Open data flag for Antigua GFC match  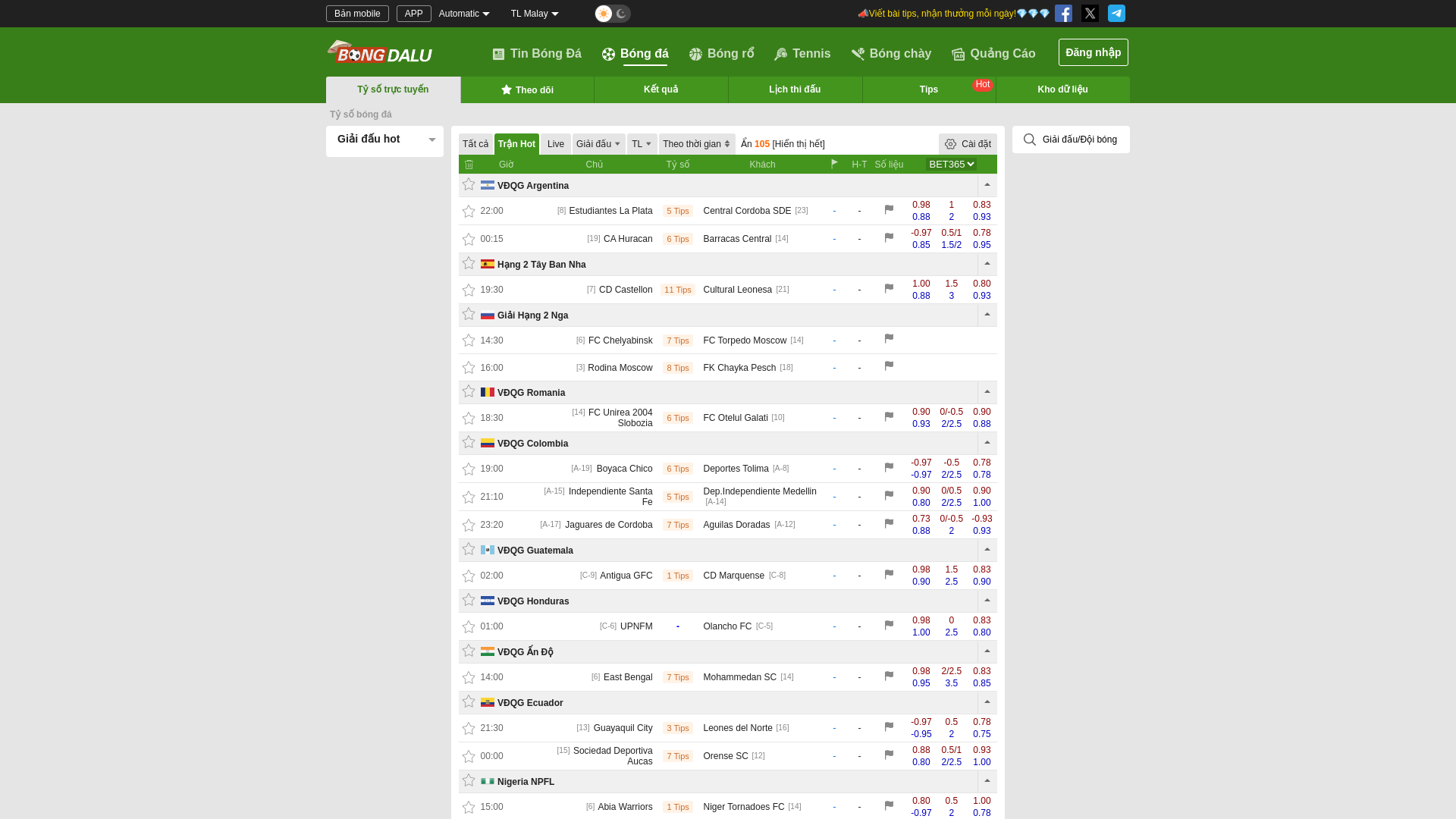pos(889,575)
